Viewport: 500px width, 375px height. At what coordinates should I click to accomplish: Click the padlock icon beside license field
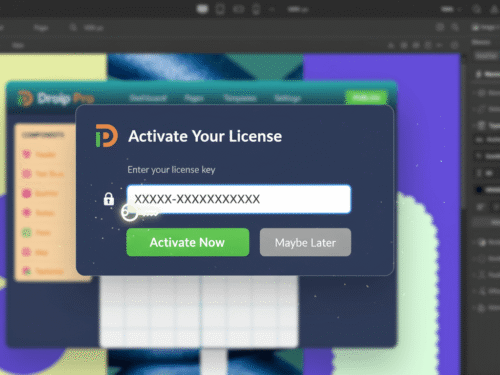(x=109, y=199)
